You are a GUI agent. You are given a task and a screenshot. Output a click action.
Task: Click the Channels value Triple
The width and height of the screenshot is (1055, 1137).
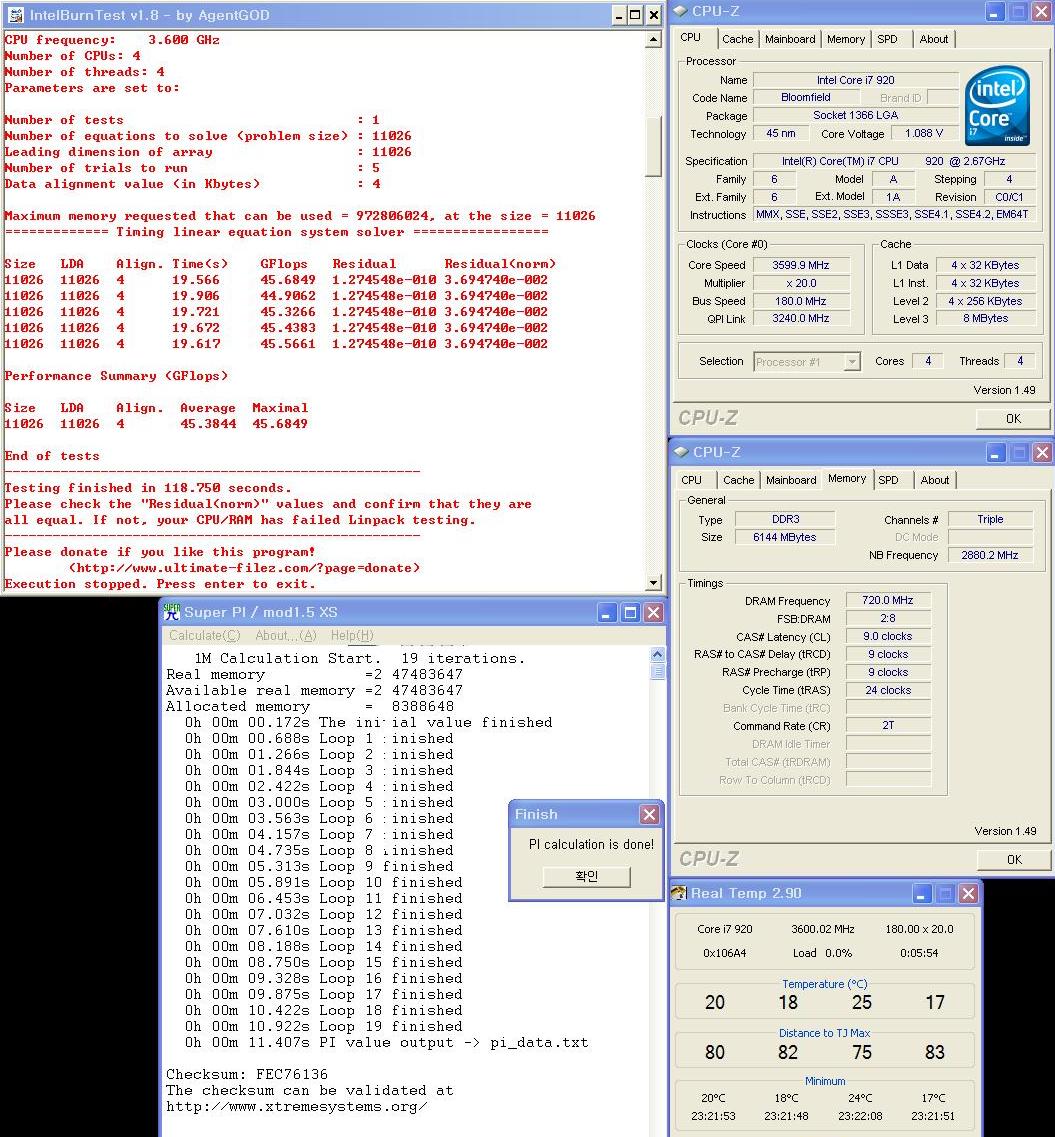coord(990,519)
